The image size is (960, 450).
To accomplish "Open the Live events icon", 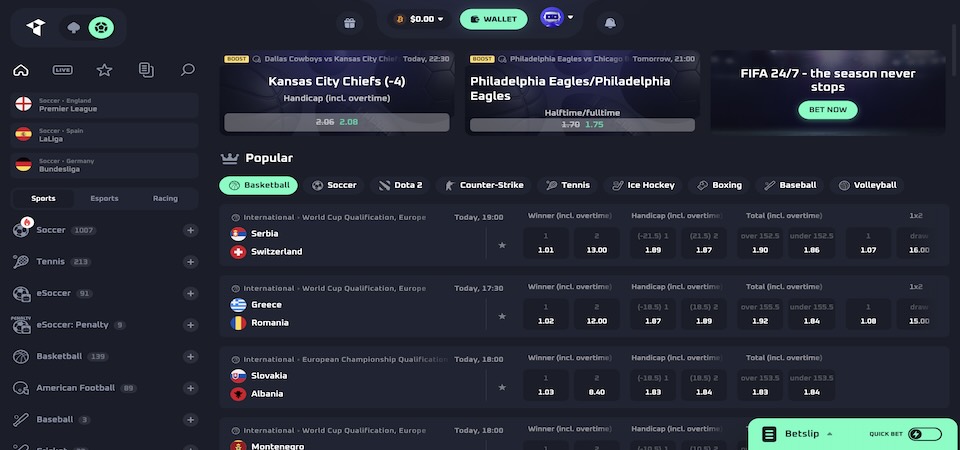I will (x=63, y=70).
